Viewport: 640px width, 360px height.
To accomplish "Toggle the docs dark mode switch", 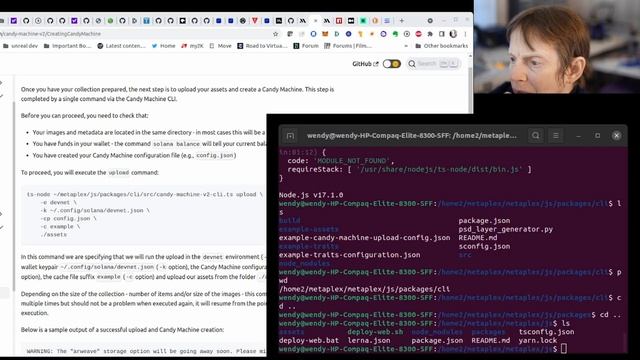I will (391, 64).
